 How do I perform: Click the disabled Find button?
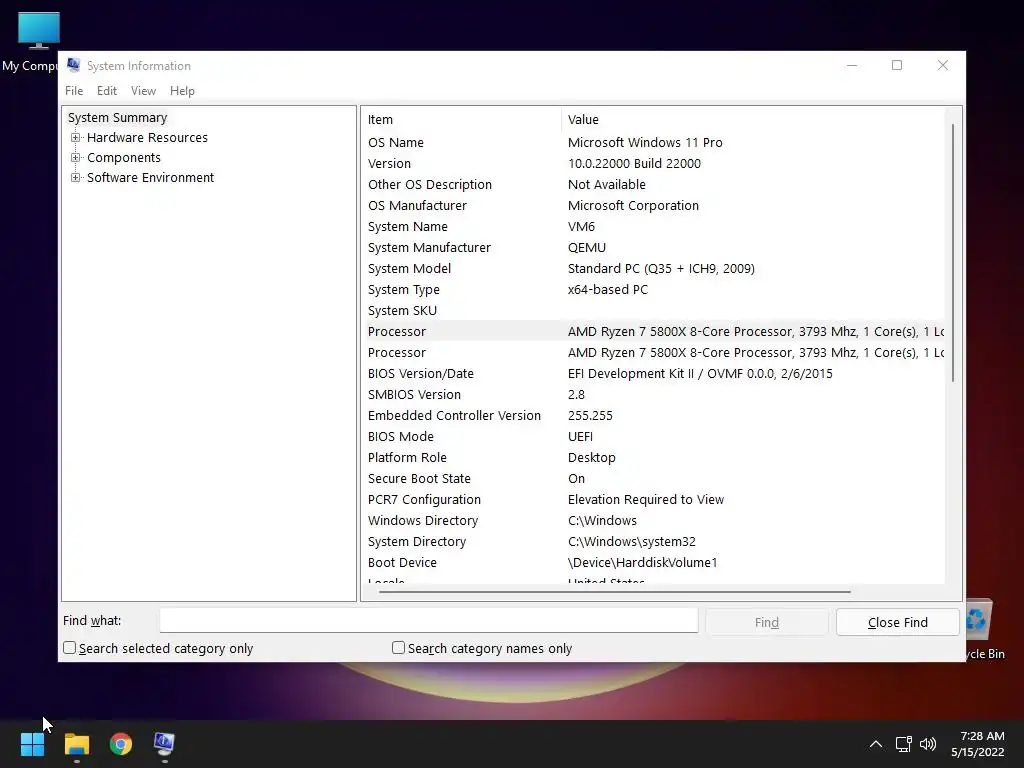pos(767,622)
